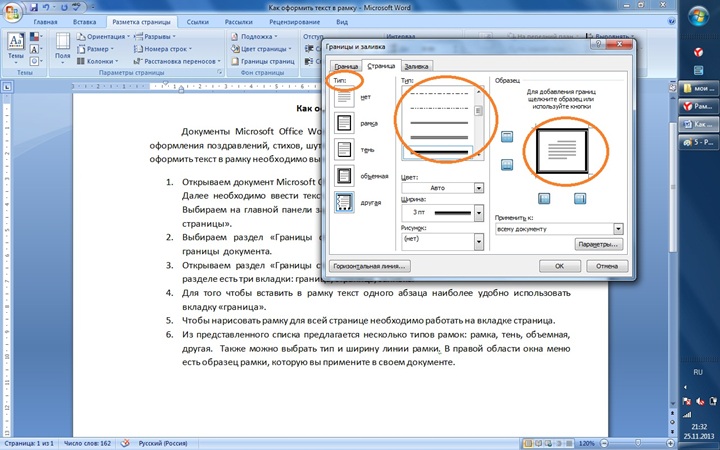Switch to the Рецензирование ribbon tab
This screenshot has width=720, height=450.
tap(294, 22)
